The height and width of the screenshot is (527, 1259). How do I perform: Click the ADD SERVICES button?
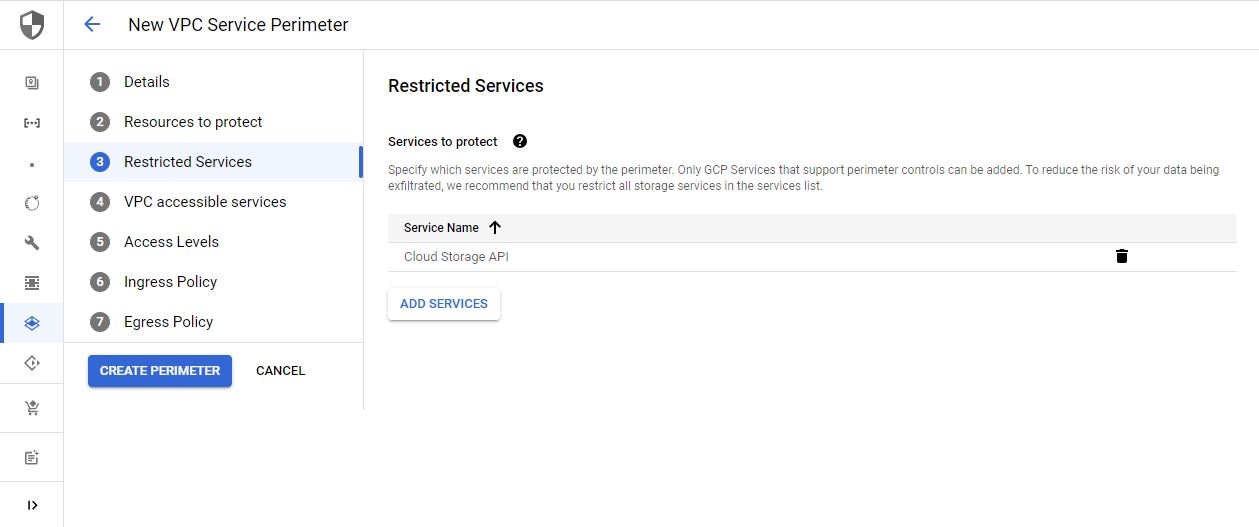coord(444,304)
